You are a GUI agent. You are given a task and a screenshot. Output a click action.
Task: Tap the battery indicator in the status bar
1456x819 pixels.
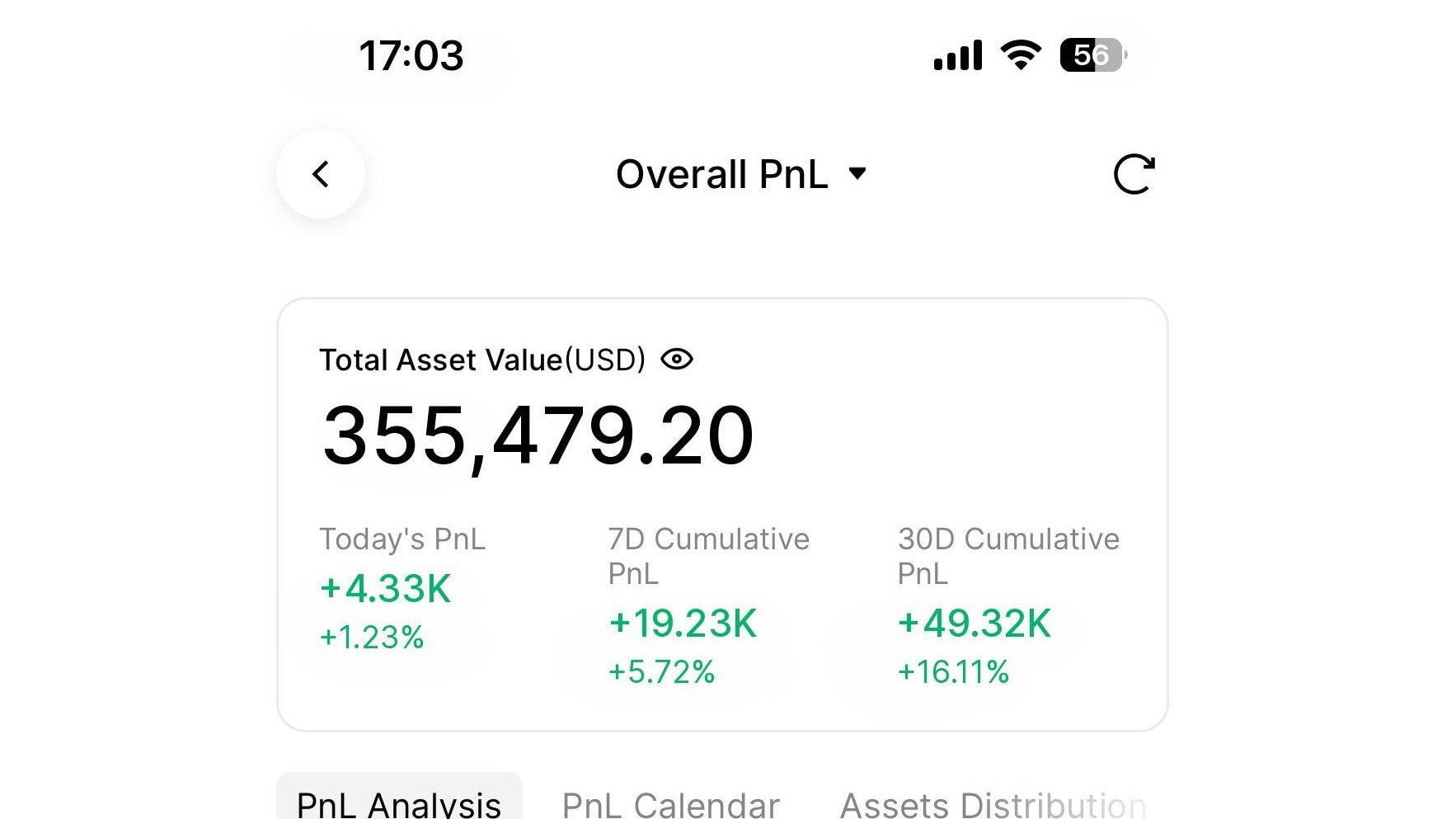tap(1093, 55)
